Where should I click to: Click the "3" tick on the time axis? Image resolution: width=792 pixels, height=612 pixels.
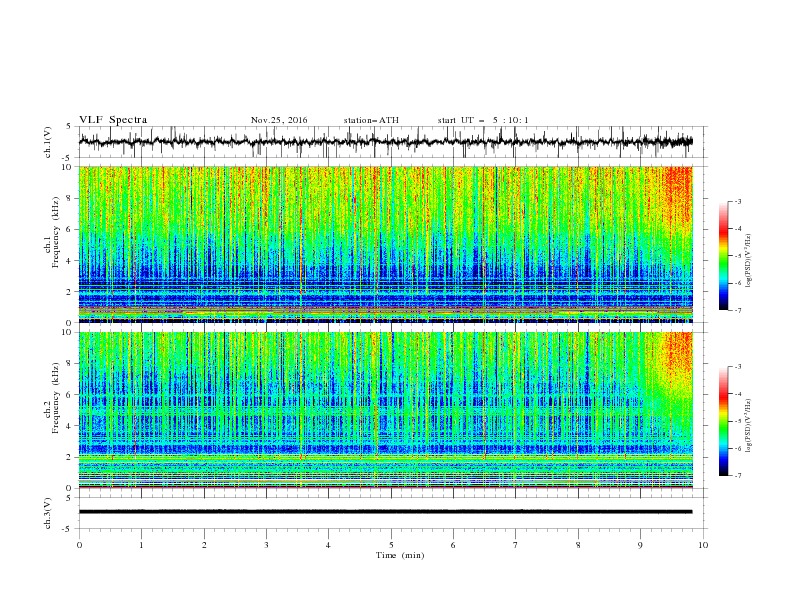(266, 545)
